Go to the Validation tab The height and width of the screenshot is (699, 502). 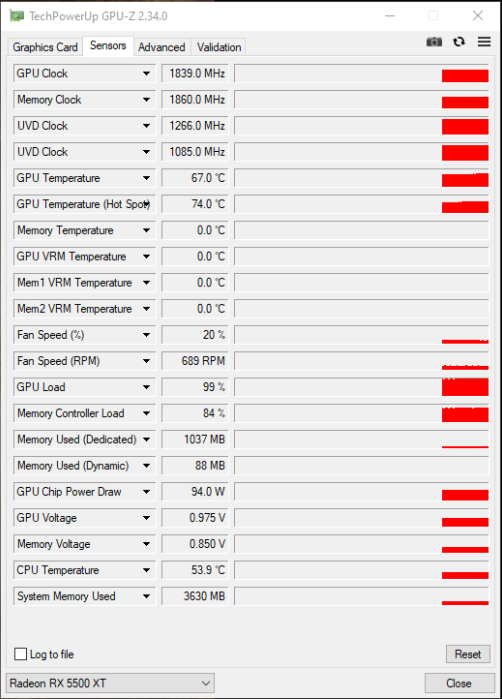219,47
